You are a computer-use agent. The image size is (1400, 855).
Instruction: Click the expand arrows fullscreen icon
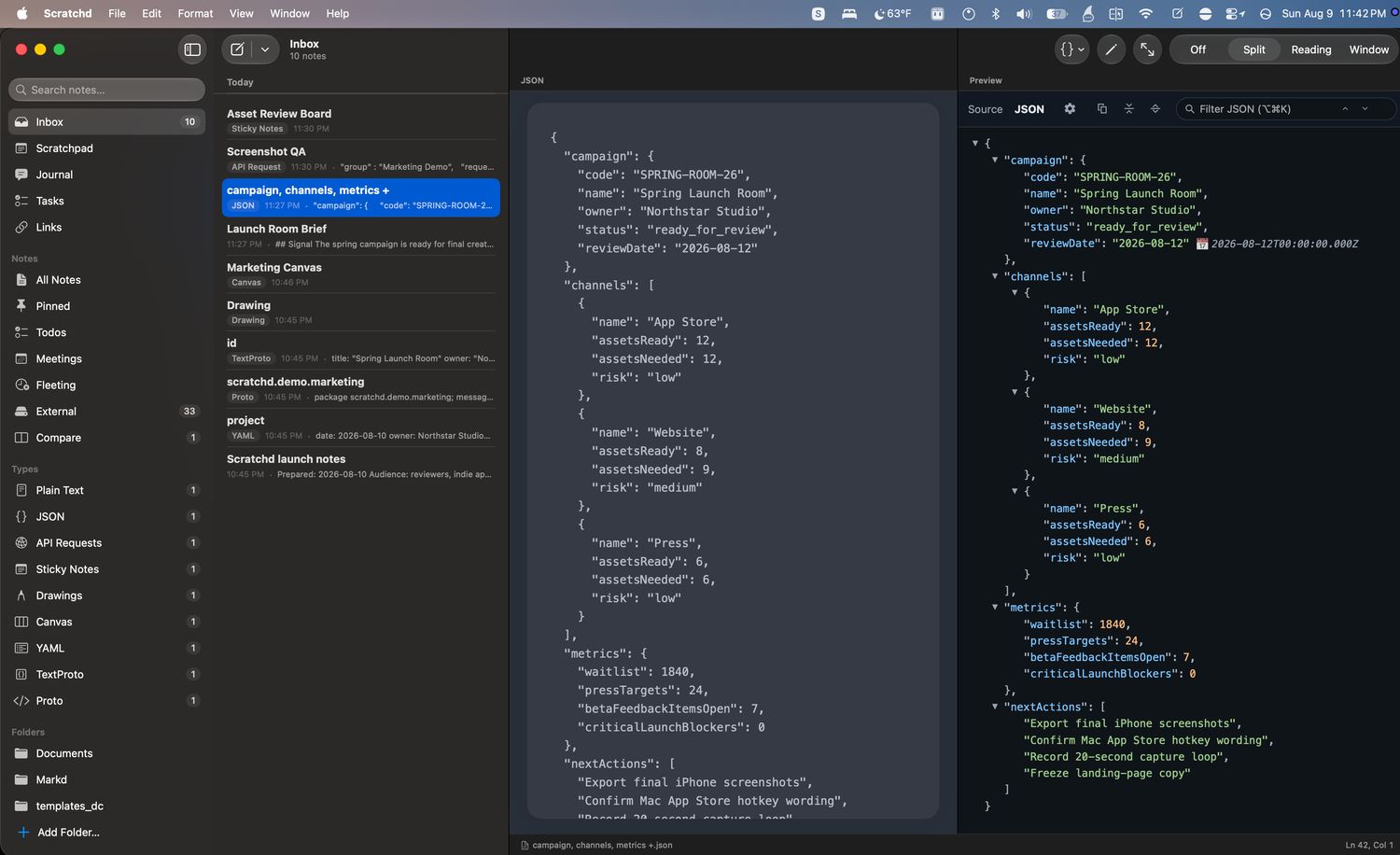tap(1147, 49)
